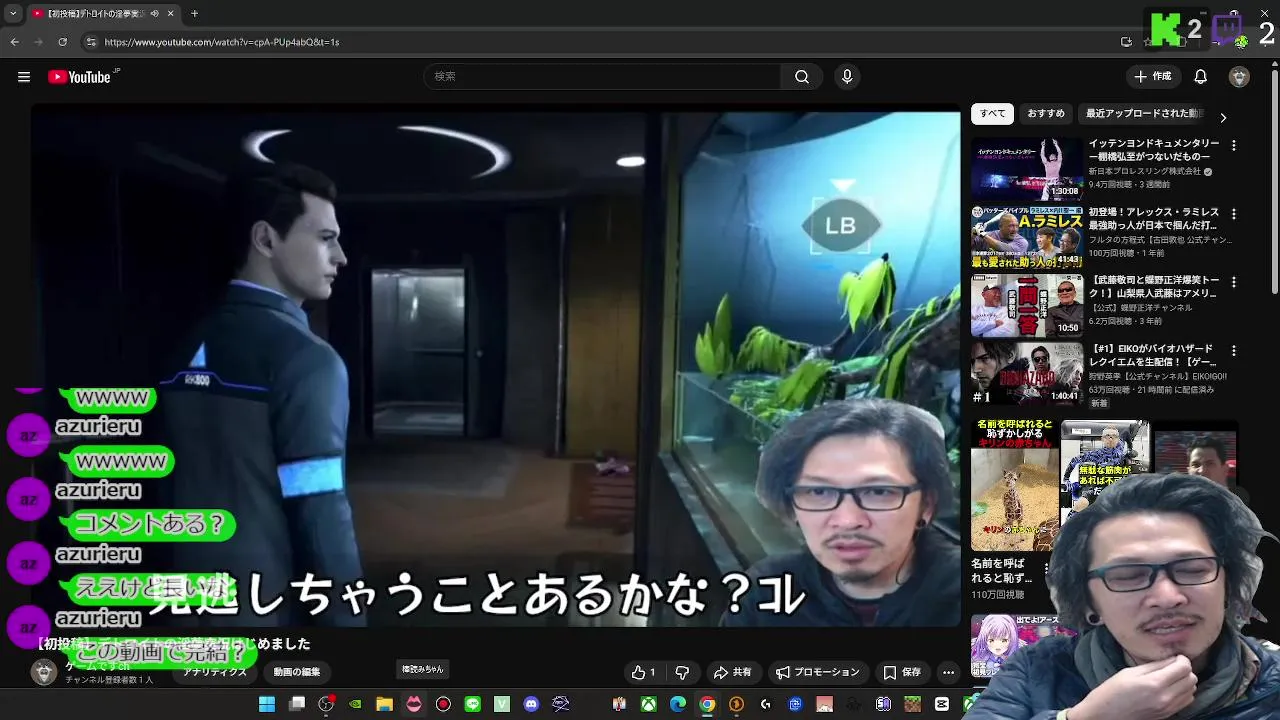
Task: Open the Xbox app in taskbar
Action: 648,704
